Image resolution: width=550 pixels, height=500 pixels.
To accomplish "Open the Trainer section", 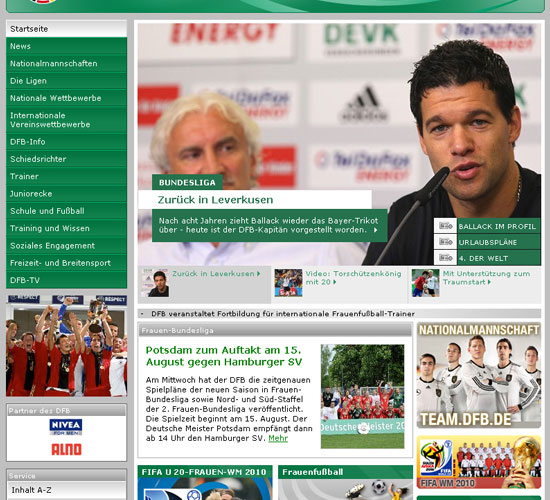I will pos(66,176).
